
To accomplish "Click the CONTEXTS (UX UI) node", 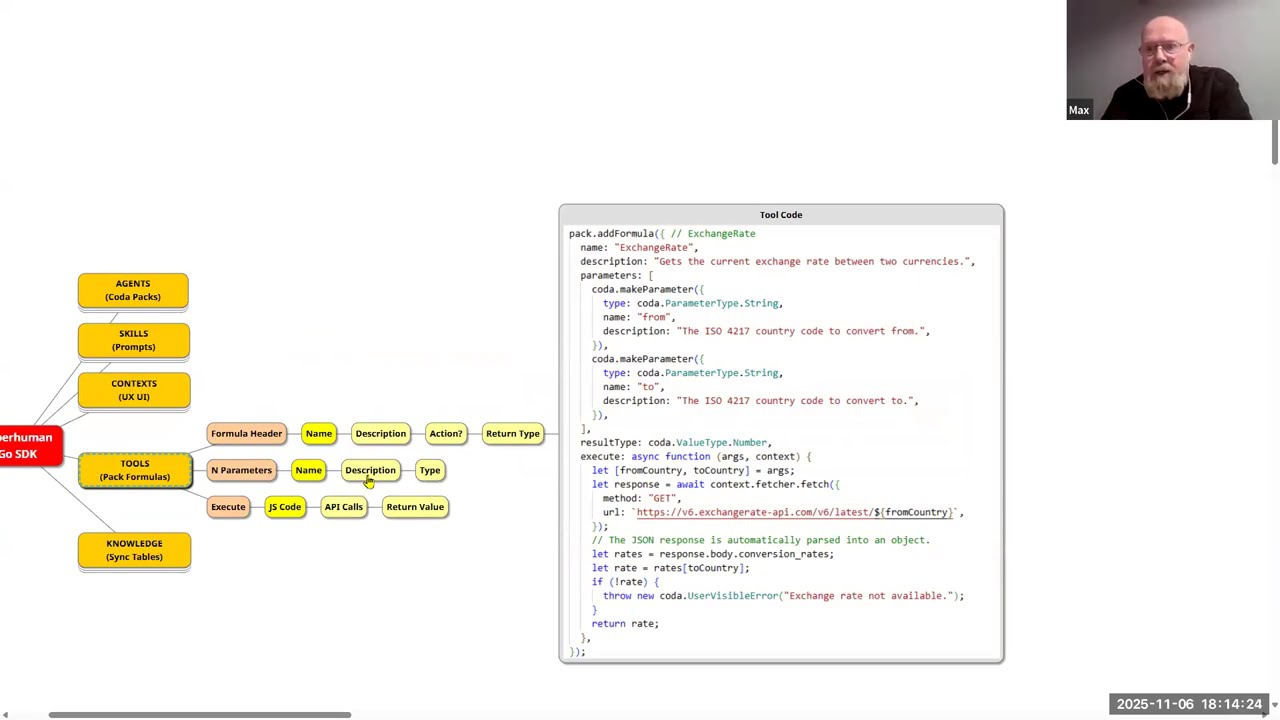I will (x=134, y=390).
